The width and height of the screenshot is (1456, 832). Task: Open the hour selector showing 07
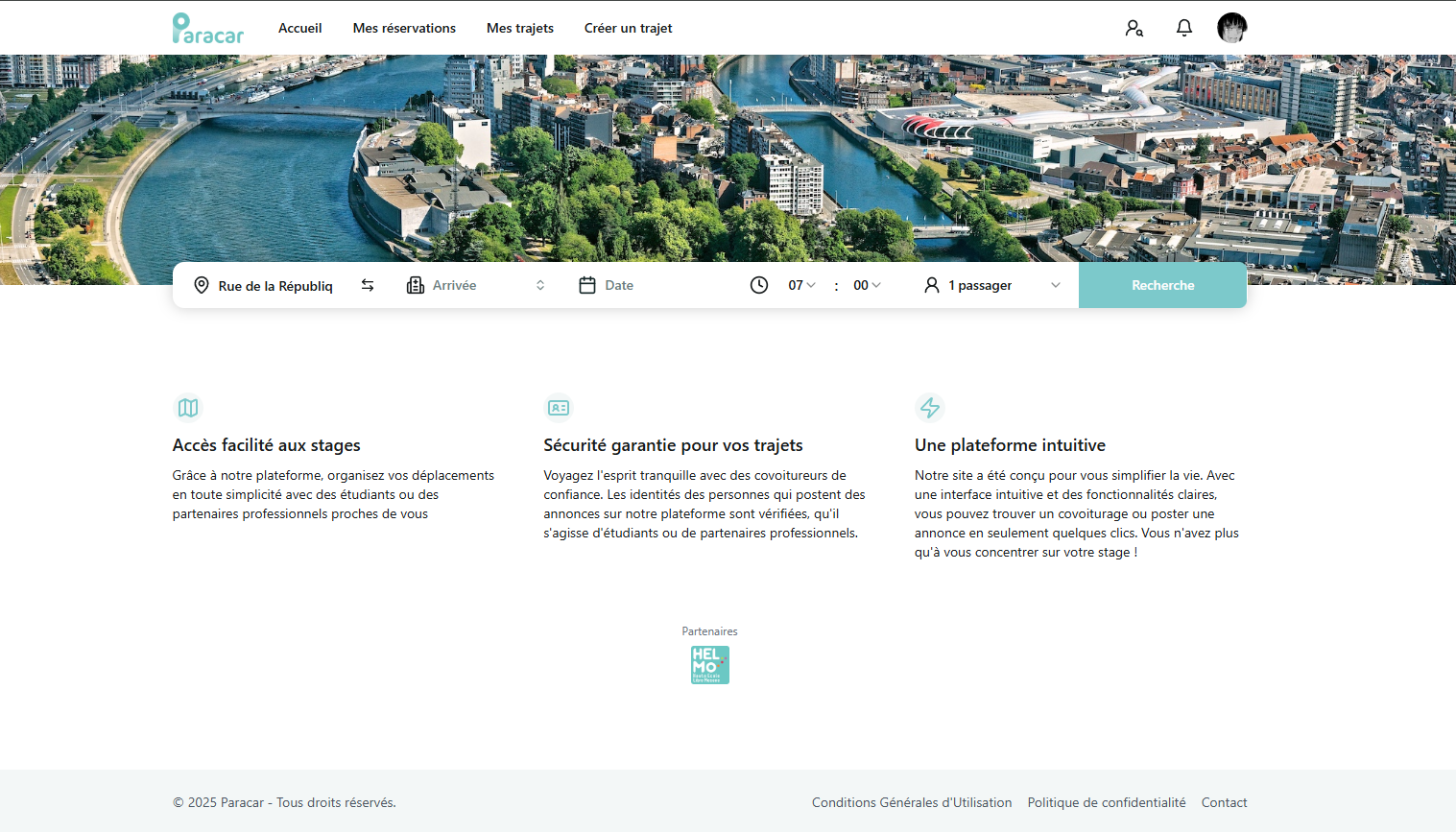(x=801, y=285)
